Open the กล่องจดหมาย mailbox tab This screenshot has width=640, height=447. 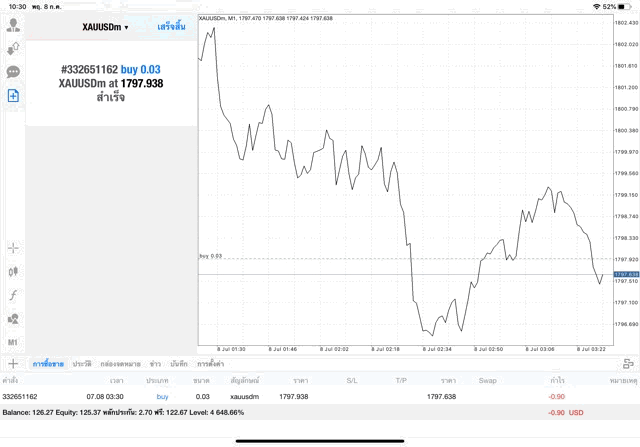coord(120,364)
